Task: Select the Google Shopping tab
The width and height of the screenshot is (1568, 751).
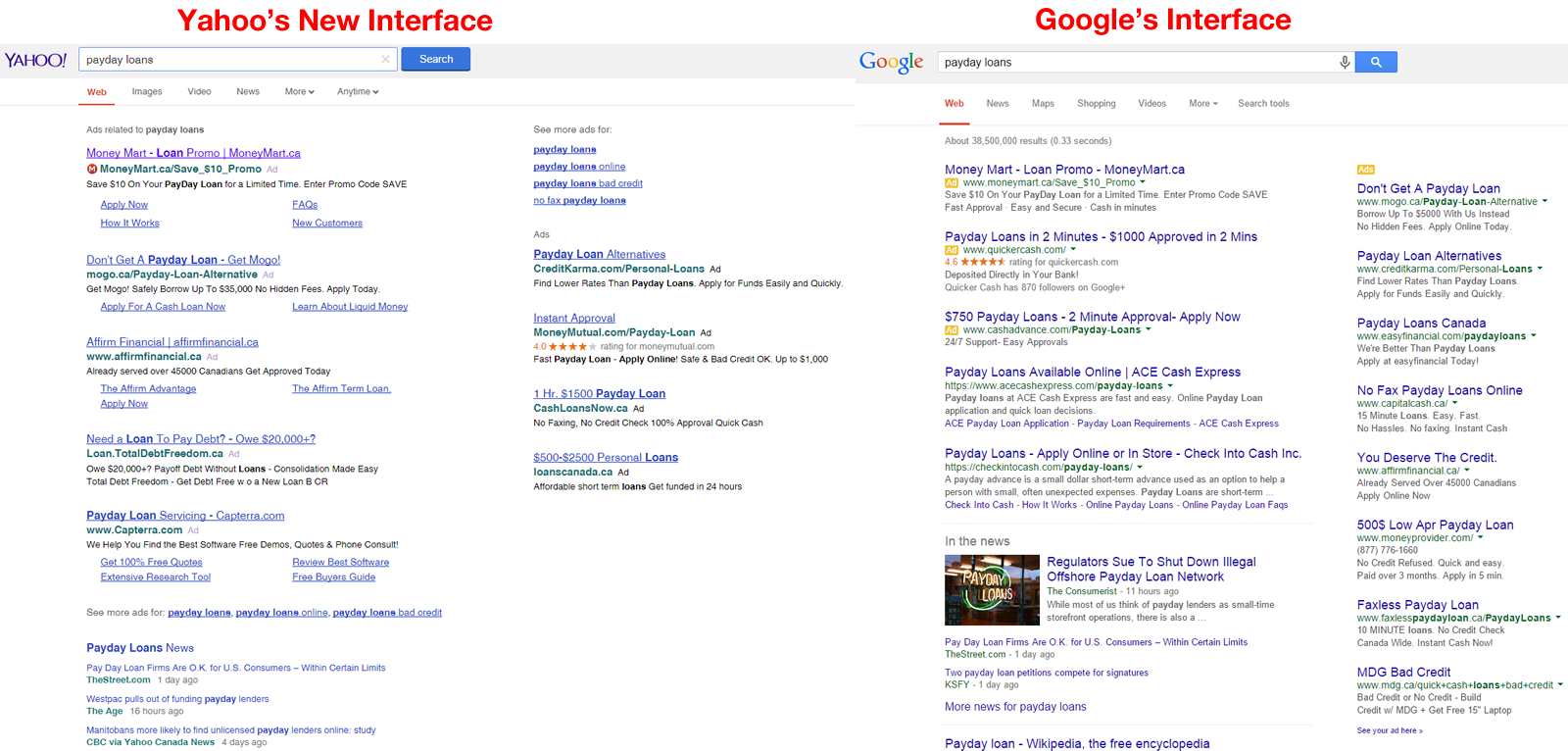Action: pos(1096,104)
